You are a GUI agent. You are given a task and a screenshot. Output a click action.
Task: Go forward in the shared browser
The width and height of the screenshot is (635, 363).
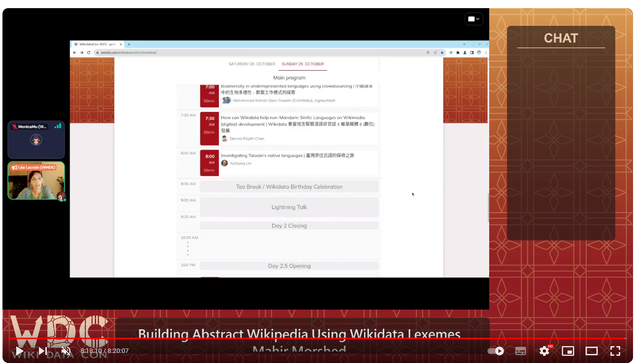pyautogui.click(x=81, y=53)
